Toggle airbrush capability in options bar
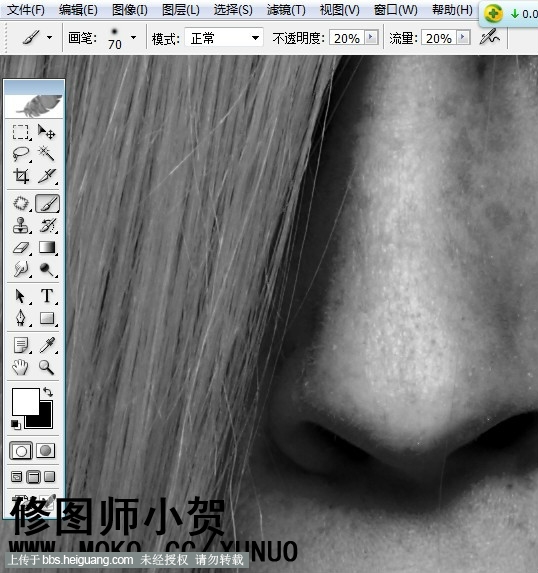The height and width of the screenshot is (573, 538). click(490, 37)
